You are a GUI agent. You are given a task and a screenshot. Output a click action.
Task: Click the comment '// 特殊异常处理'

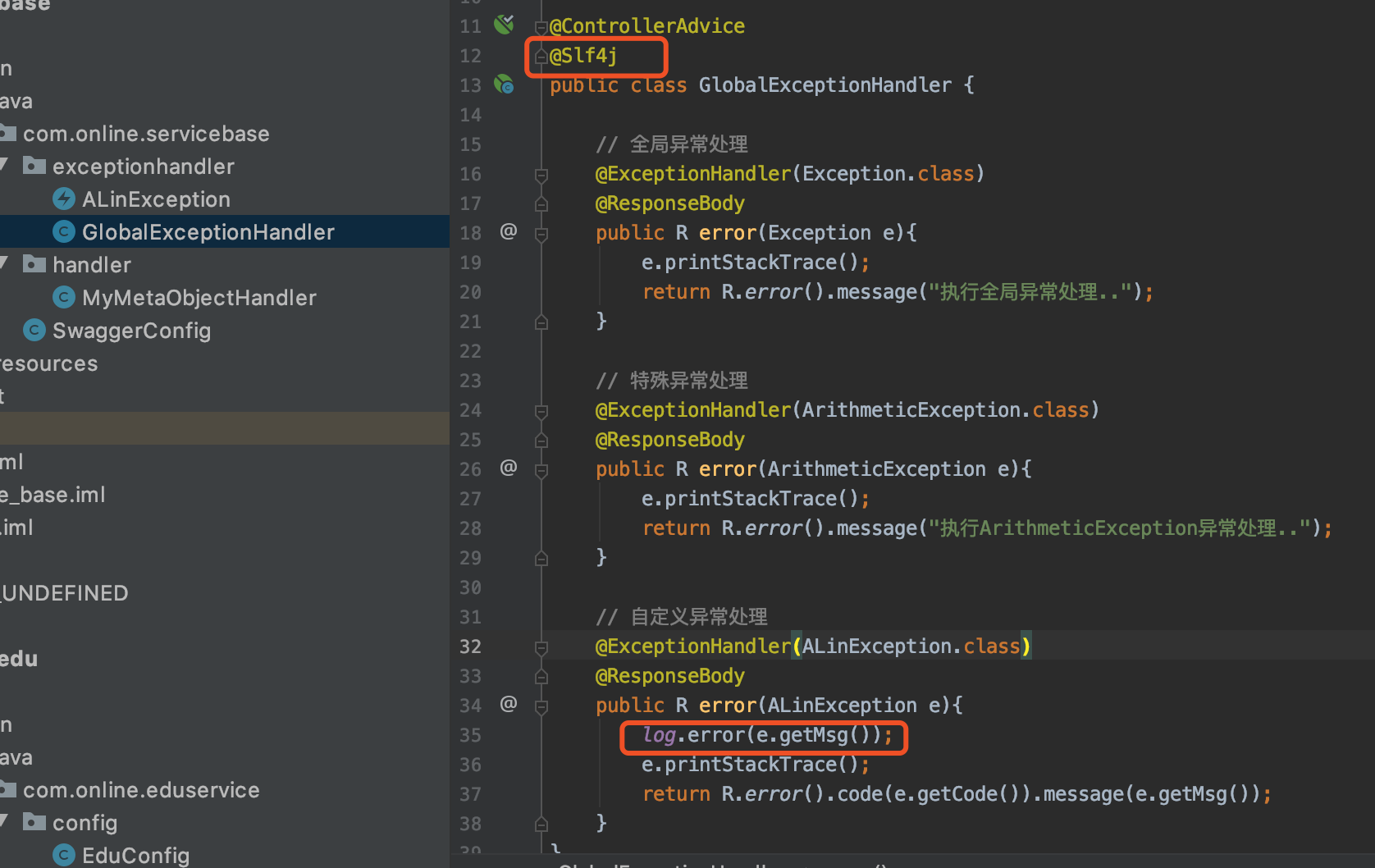[672, 380]
